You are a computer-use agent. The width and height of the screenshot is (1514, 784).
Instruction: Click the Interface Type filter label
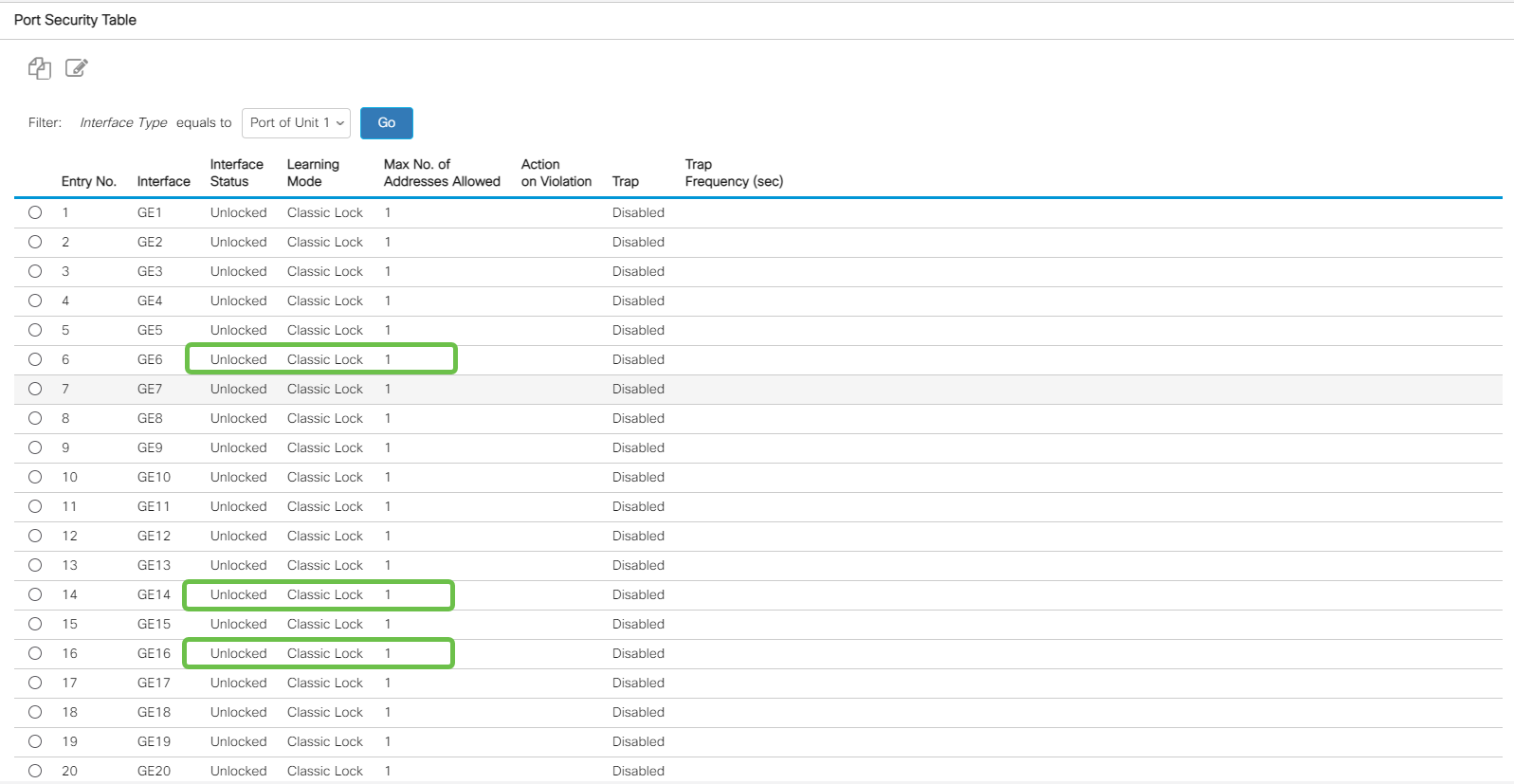(123, 122)
